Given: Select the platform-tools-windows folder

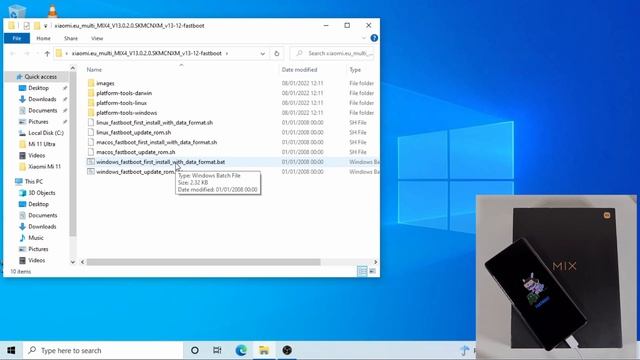Looking at the screenshot, I should tap(126, 113).
